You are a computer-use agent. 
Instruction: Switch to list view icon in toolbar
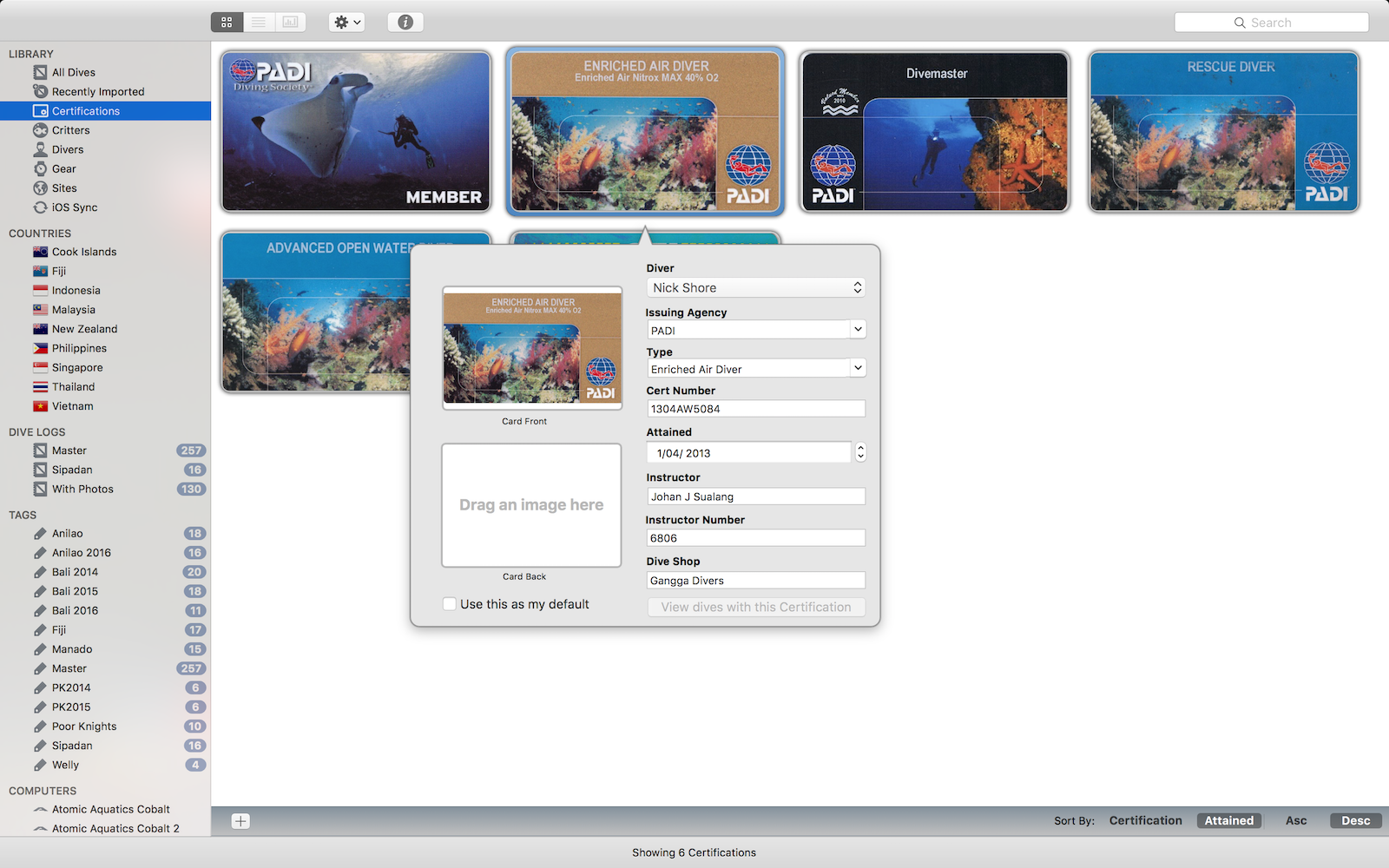(259, 23)
